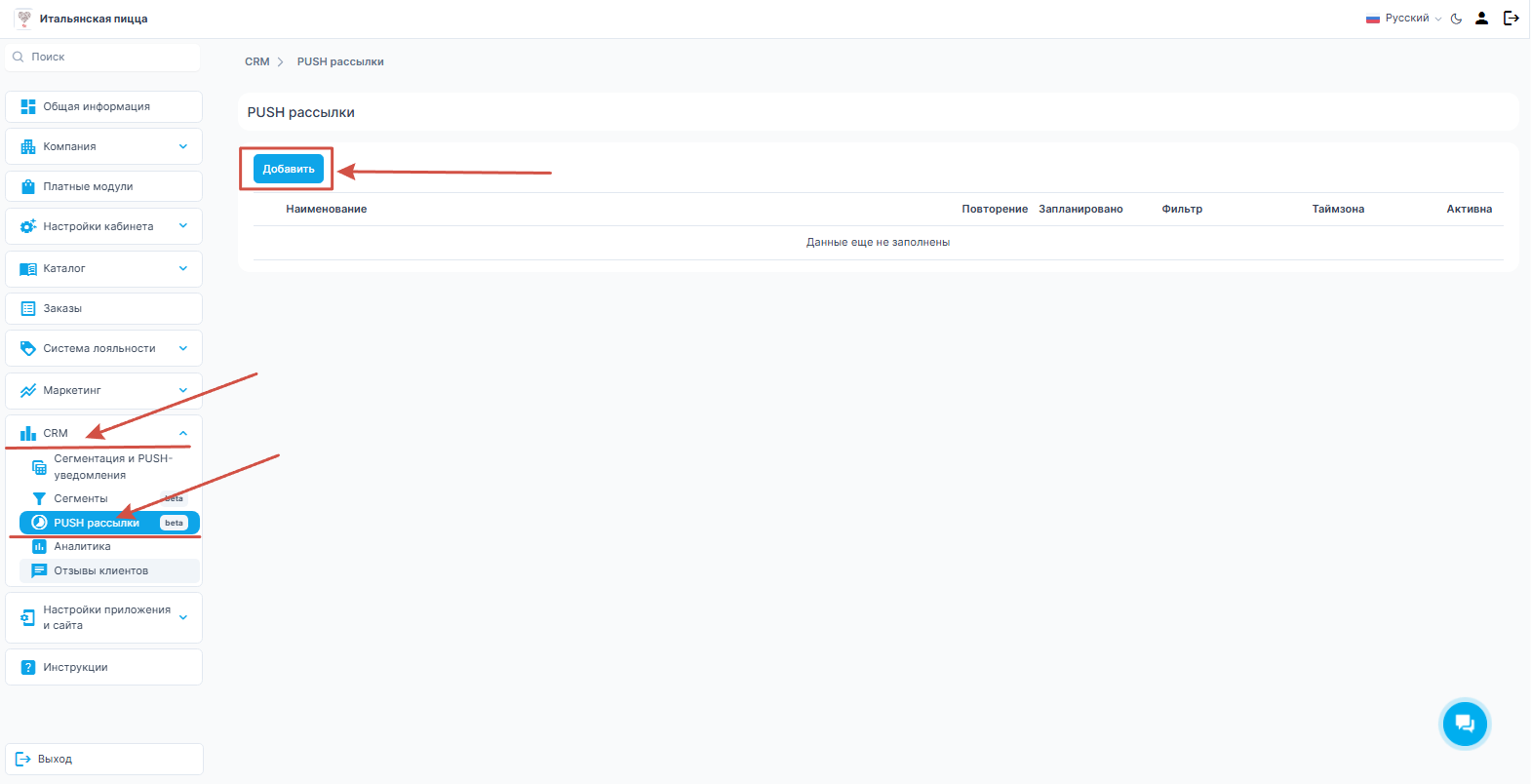Click the dark mode moon icon
1531x784 pixels.
tap(1456, 19)
